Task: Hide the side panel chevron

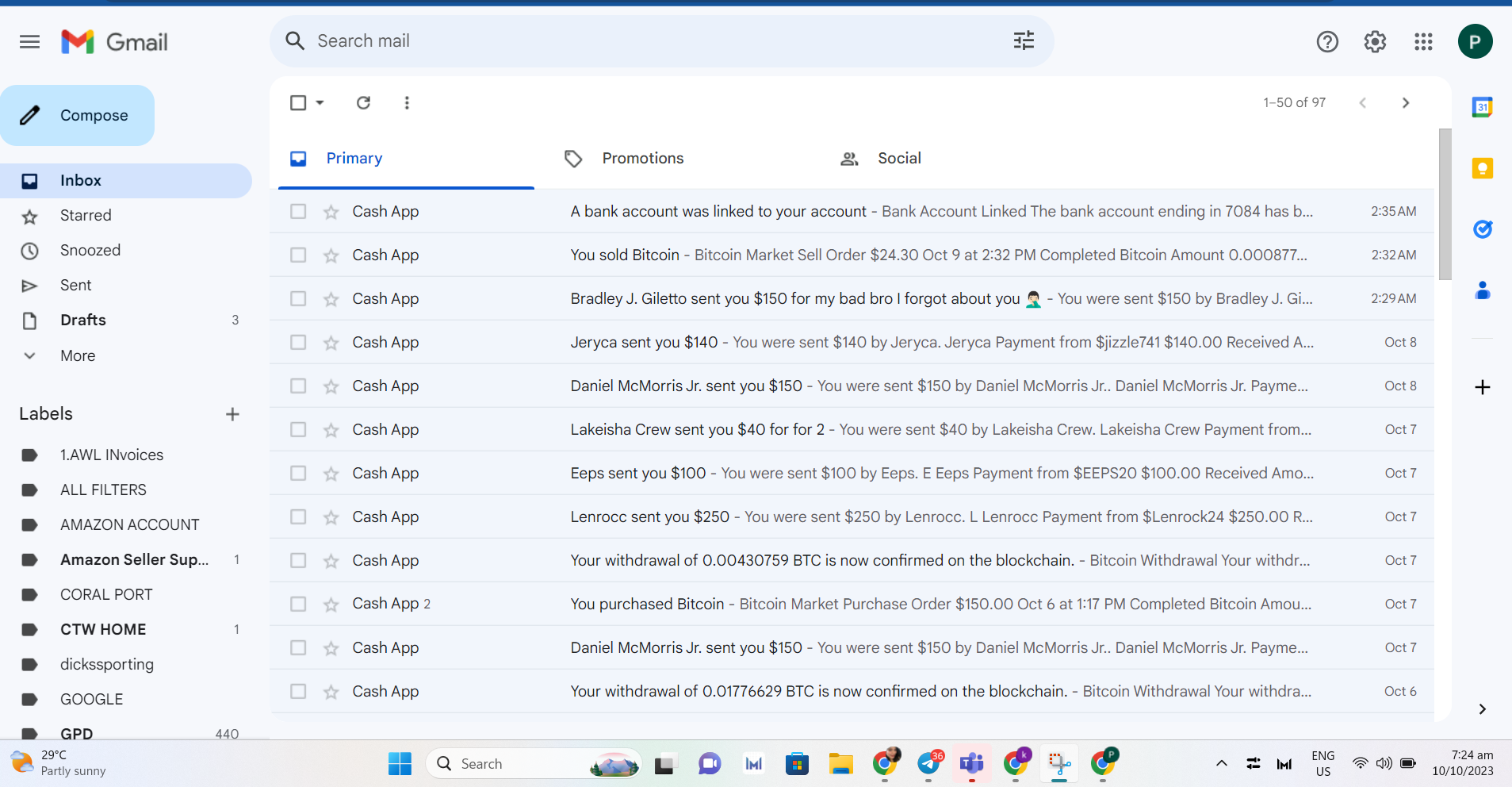Action: 1482,709
